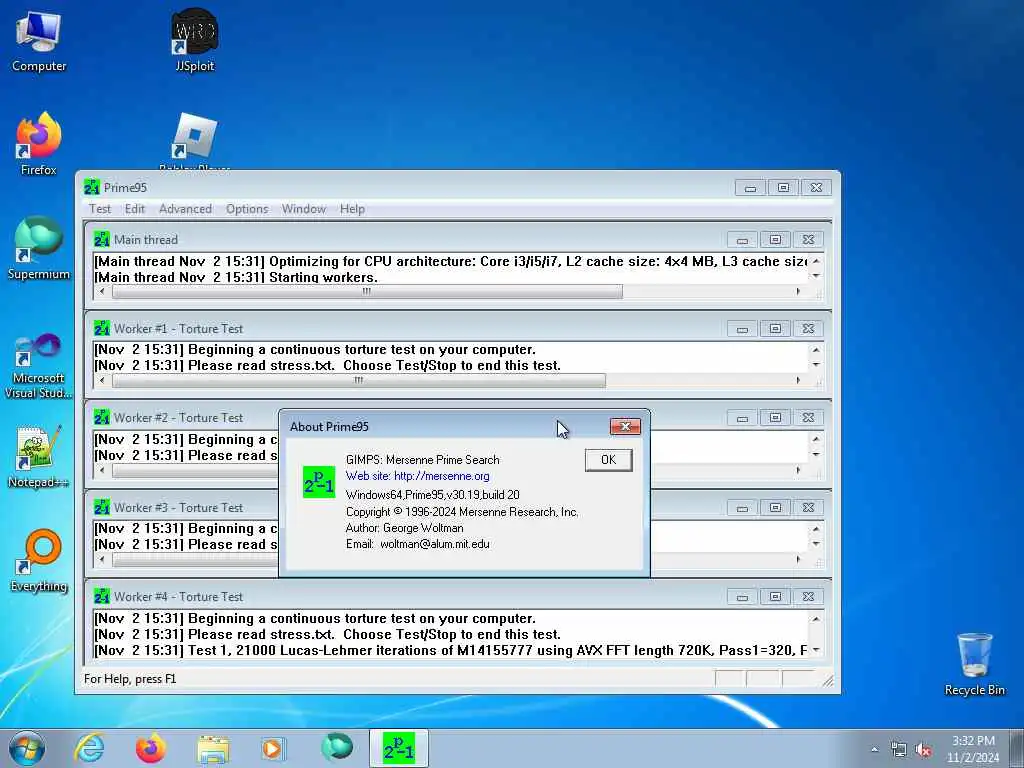Viewport: 1024px width, 768px height.
Task: Click Worker #3 scroll right arrow
Action: pyautogui.click(x=798, y=559)
